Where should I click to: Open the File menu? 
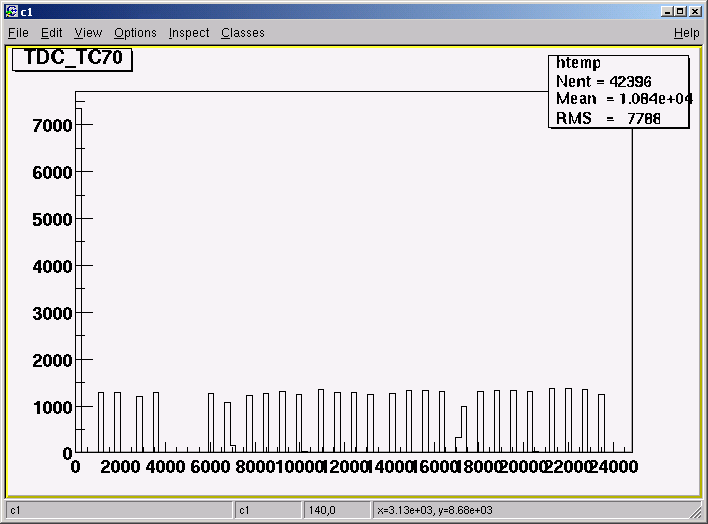pyautogui.click(x=19, y=33)
